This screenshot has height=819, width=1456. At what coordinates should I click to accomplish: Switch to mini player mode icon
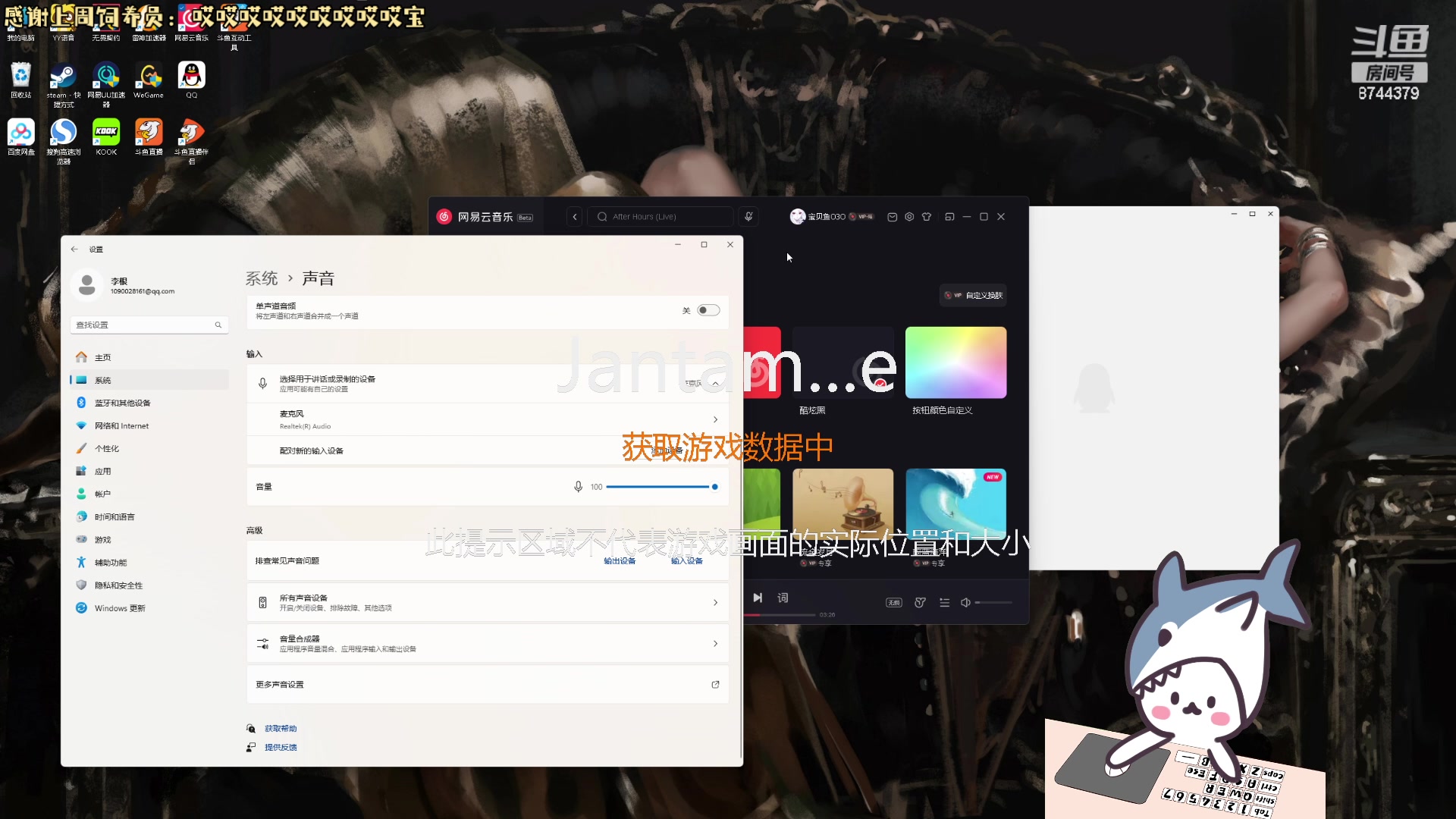point(949,217)
